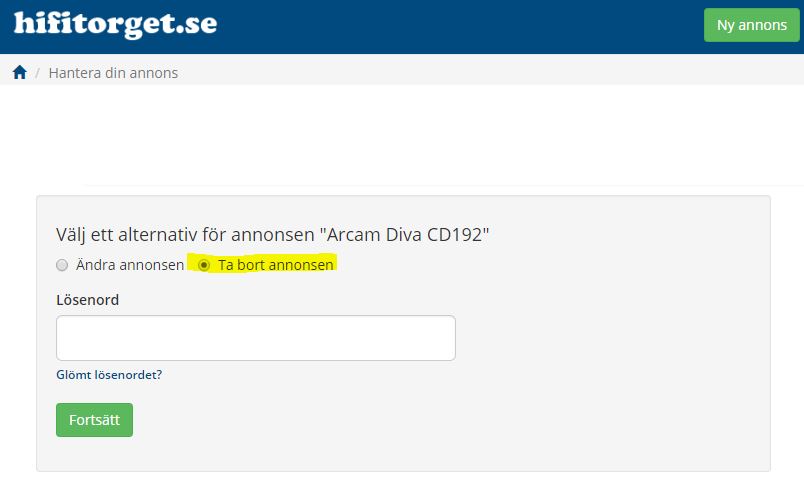The width and height of the screenshot is (804, 483).
Task: Go to the home page via house icon
Action: click(x=19, y=72)
